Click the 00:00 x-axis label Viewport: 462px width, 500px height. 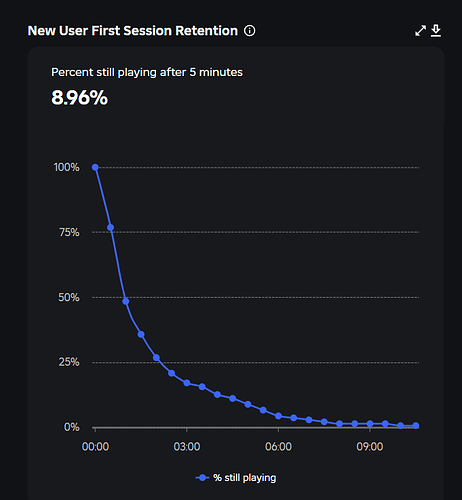pyautogui.click(x=95, y=447)
